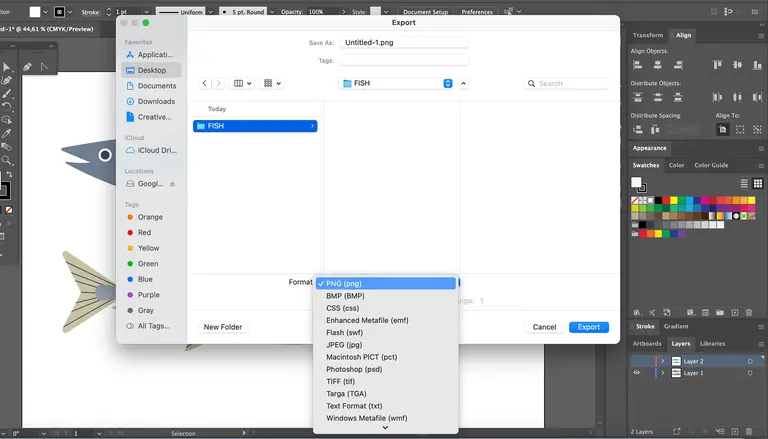The width and height of the screenshot is (768, 439).
Task: Switch to the Gradient tab
Action: 676,326
